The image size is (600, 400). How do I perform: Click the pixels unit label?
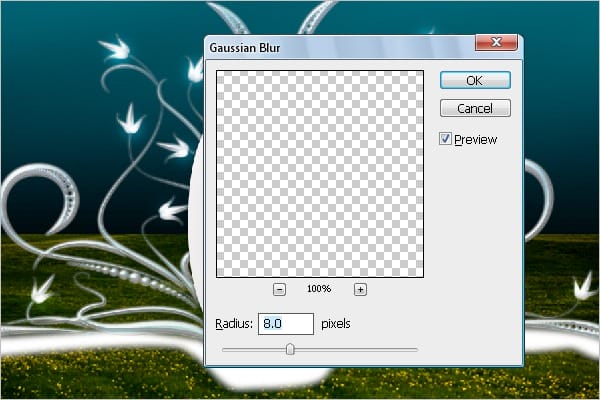point(336,324)
